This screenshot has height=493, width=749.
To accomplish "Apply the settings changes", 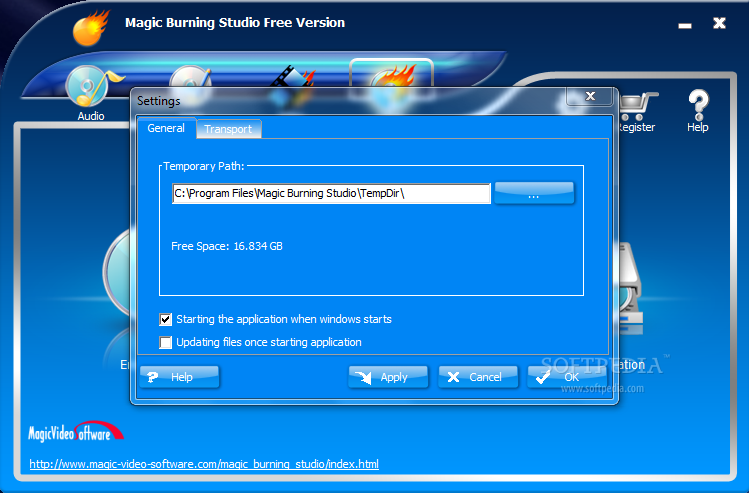I will 388,377.
